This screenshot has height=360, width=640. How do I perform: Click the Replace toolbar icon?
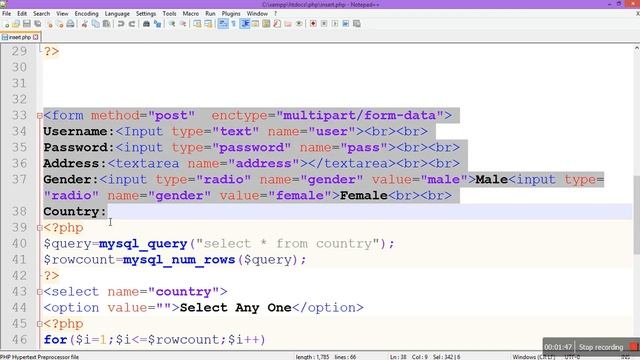pyautogui.click(x=157, y=24)
